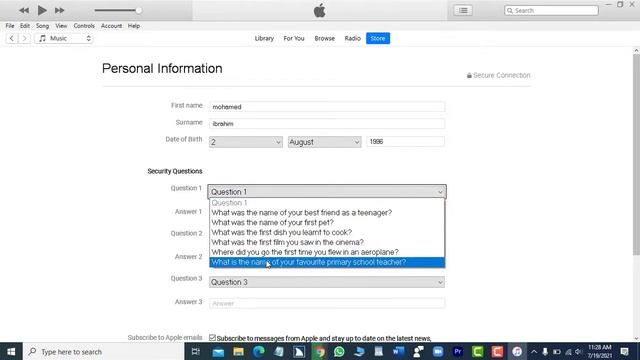Open the birth month August dropdown
Image resolution: width=640 pixels, height=360 pixels.
(324, 142)
